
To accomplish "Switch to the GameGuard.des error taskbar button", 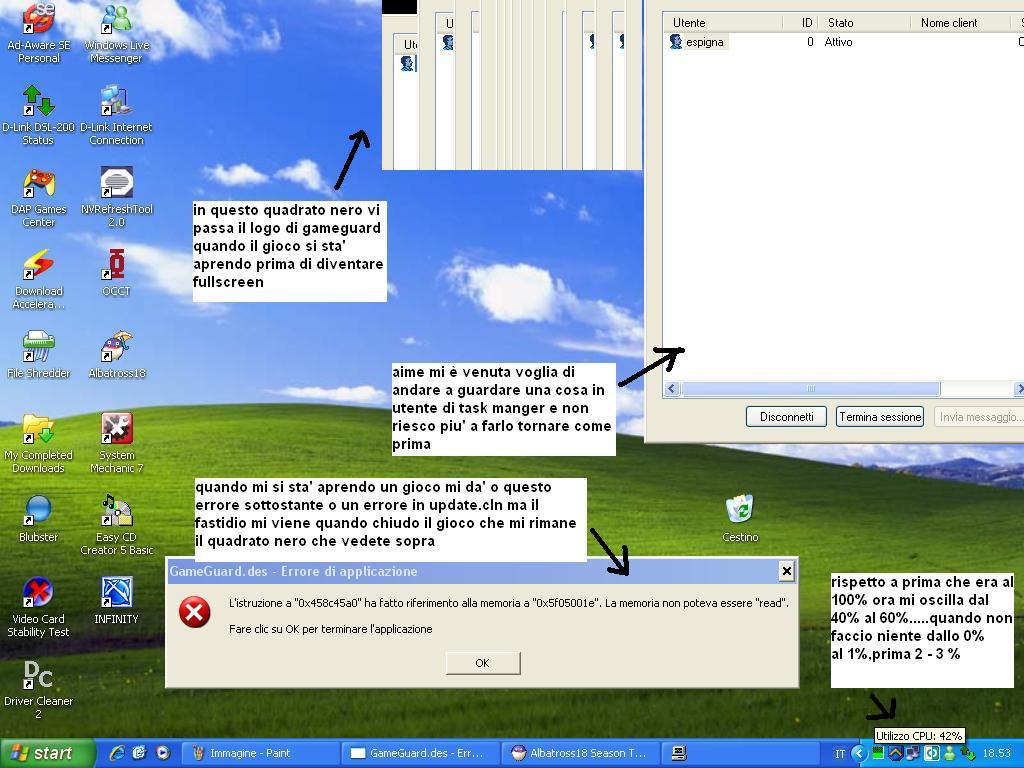I will [x=423, y=753].
